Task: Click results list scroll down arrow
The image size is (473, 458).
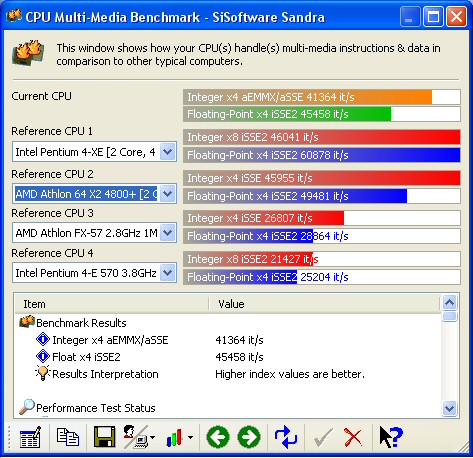Action: (x=450, y=408)
